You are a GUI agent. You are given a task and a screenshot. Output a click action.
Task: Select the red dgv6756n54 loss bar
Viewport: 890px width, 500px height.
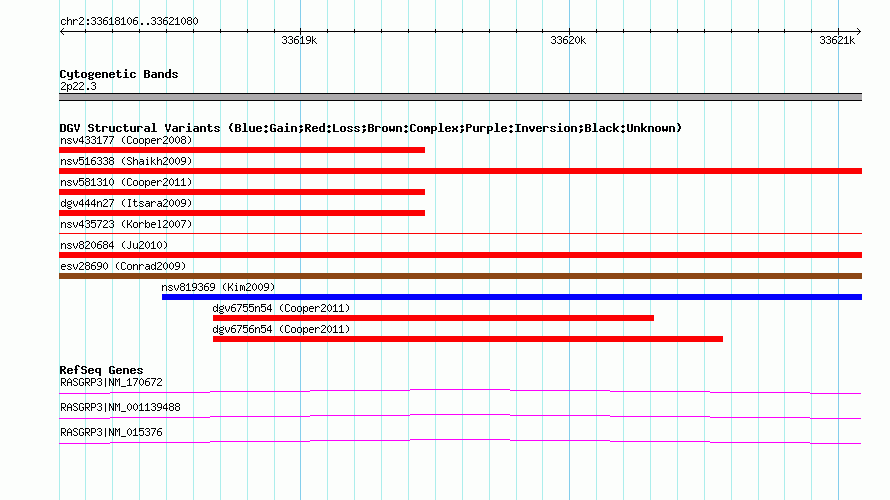point(468,339)
